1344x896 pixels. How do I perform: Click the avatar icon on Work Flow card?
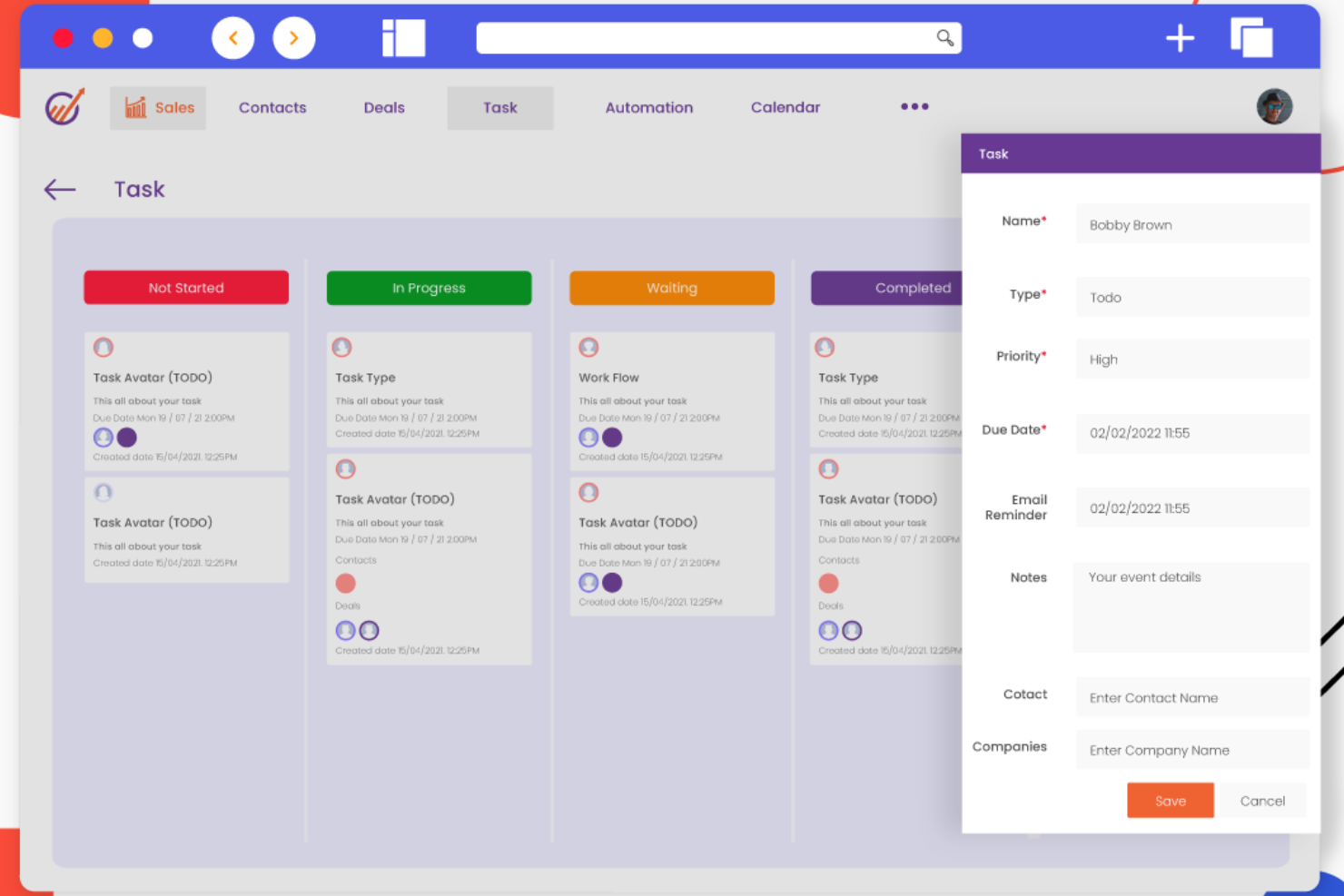tap(589, 347)
